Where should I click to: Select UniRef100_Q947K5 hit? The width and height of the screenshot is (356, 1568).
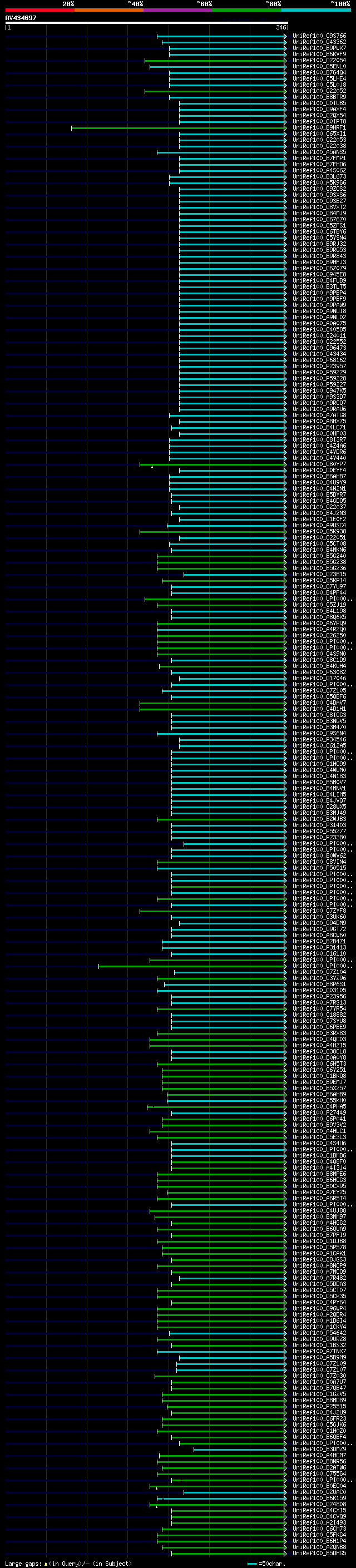coord(319,391)
